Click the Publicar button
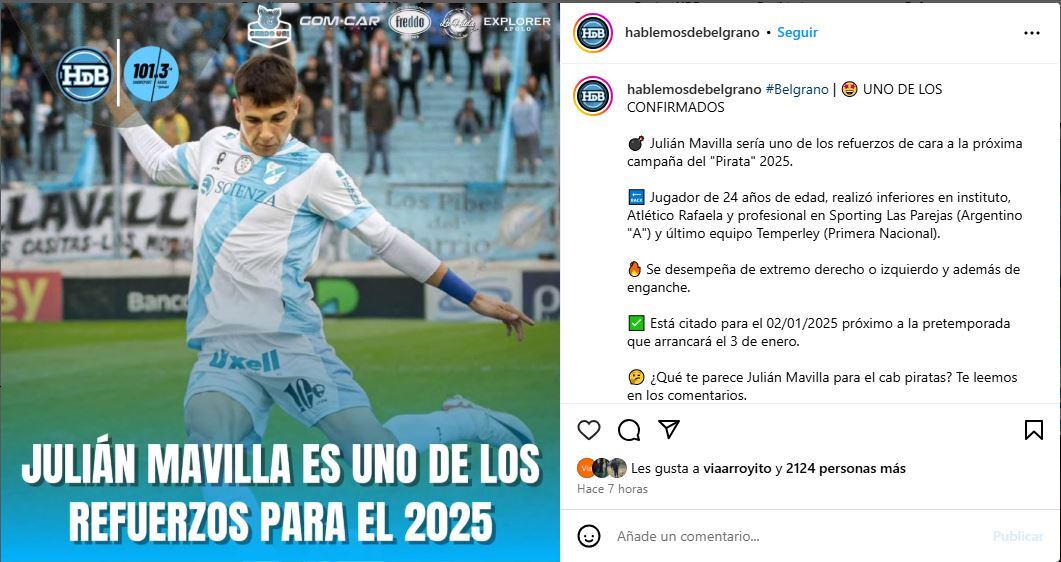The height and width of the screenshot is (562, 1061). pos(1018,536)
